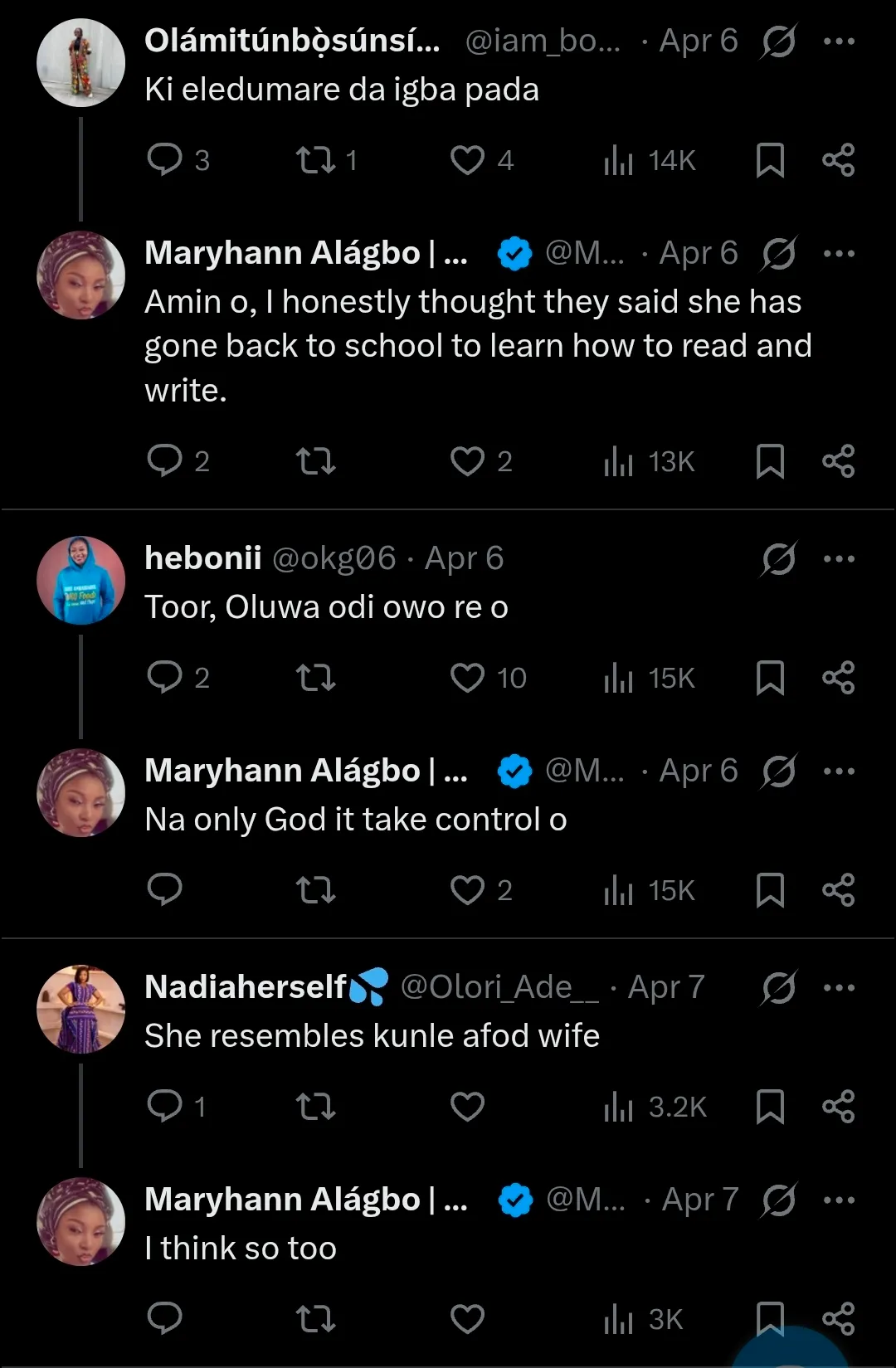Image resolution: width=896 pixels, height=1368 pixels.
Task: Open the @Olori_Ade__ handle link
Action: click(499, 987)
